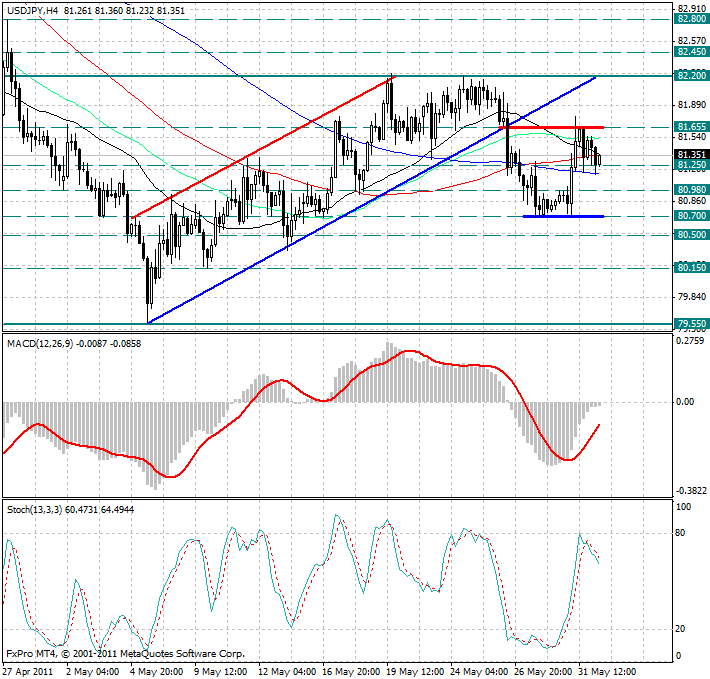Click the 4 May 20:00 time label

point(157,671)
